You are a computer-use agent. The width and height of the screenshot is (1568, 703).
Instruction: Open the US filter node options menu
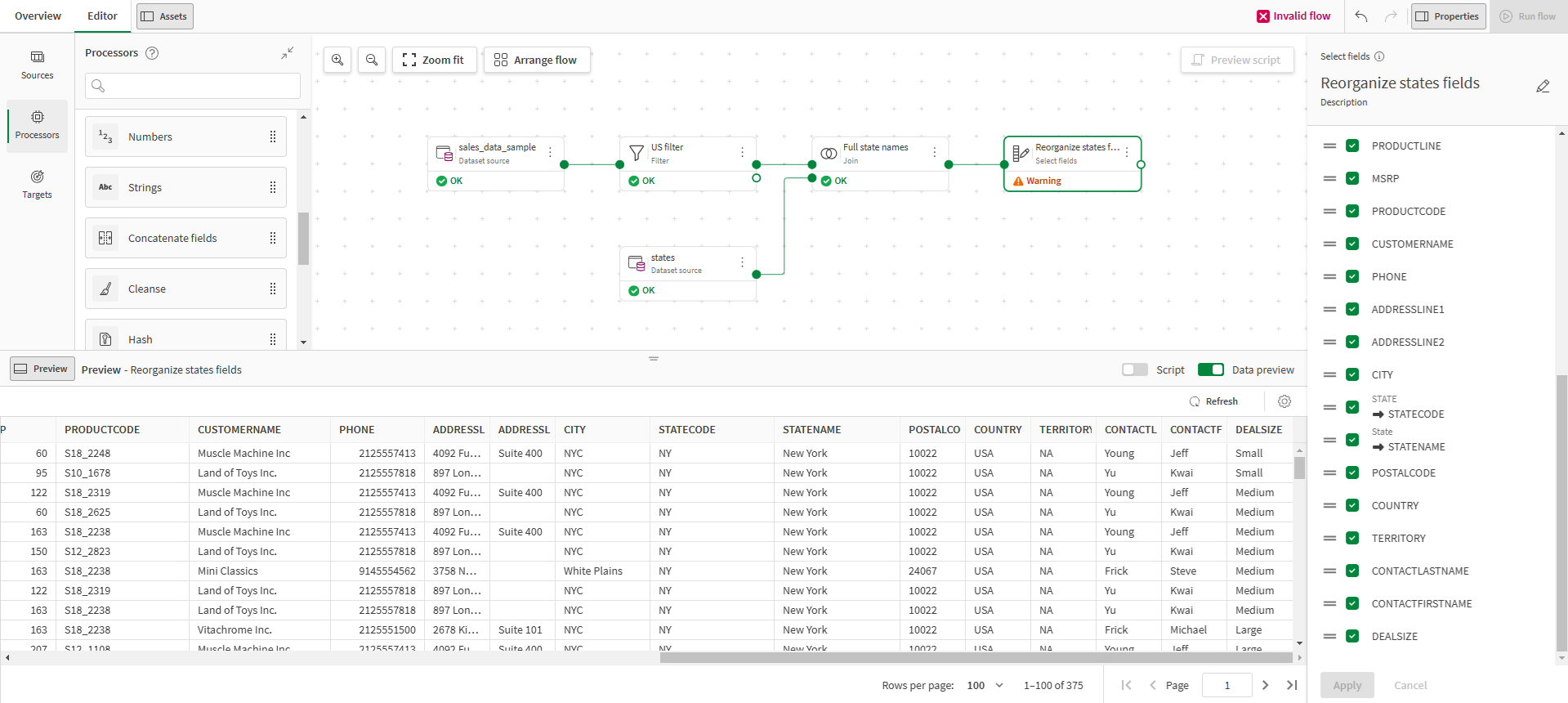click(742, 152)
